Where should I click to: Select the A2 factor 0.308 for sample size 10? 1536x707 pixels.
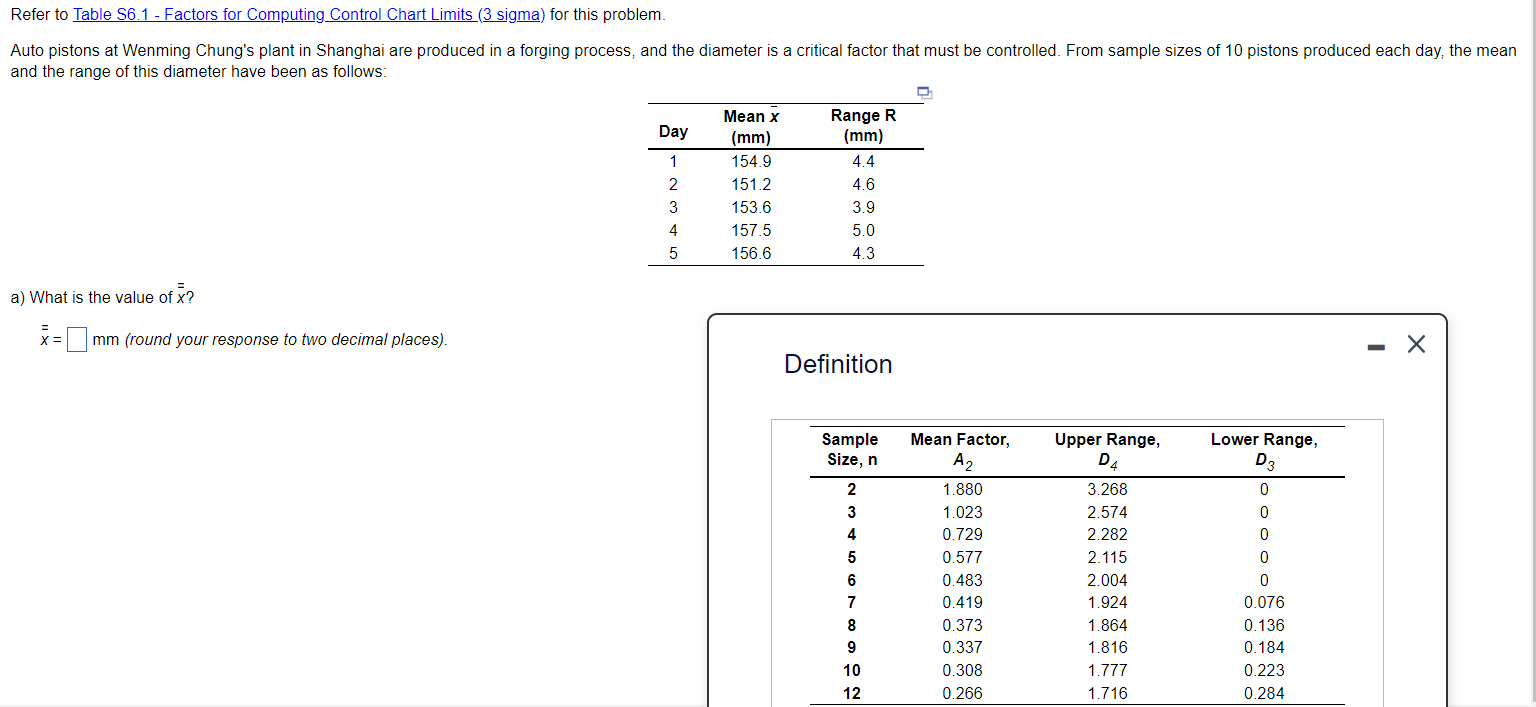(960, 670)
